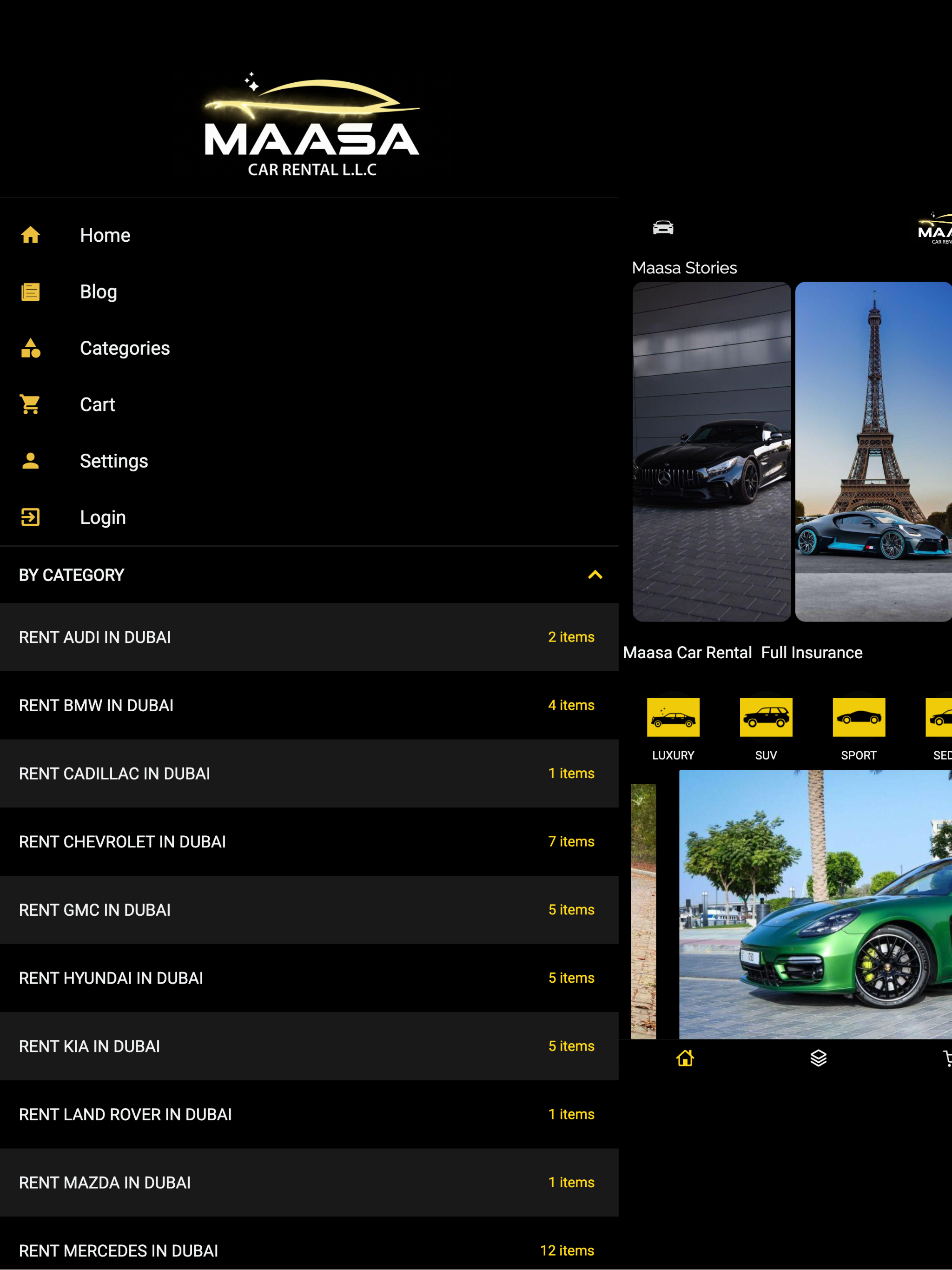The width and height of the screenshot is (952, 1270).
Task: Open RENT AUDI IN DUBAI category
Action: click(309, 637)
